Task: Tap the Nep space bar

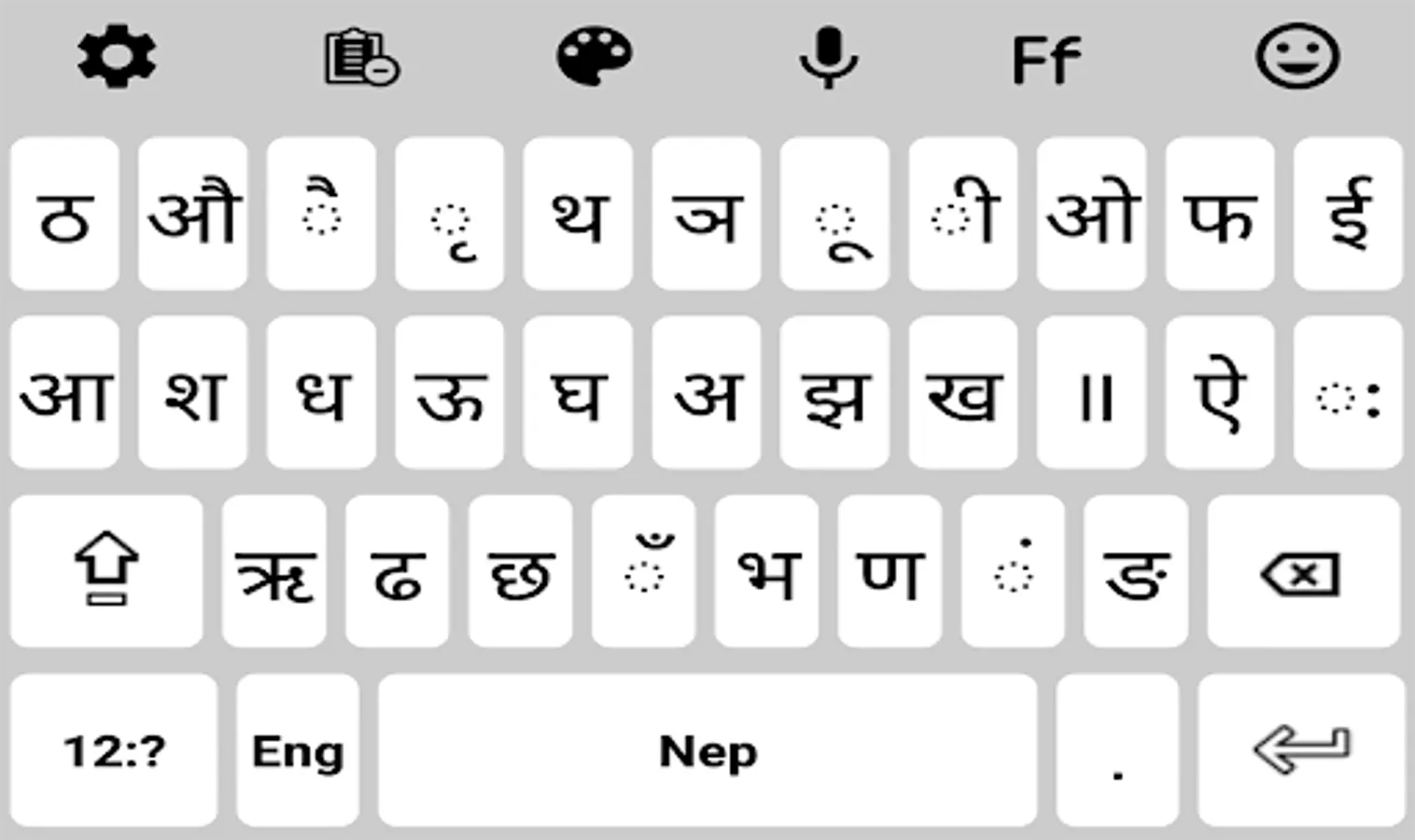Action: click(x=707, y=750)
